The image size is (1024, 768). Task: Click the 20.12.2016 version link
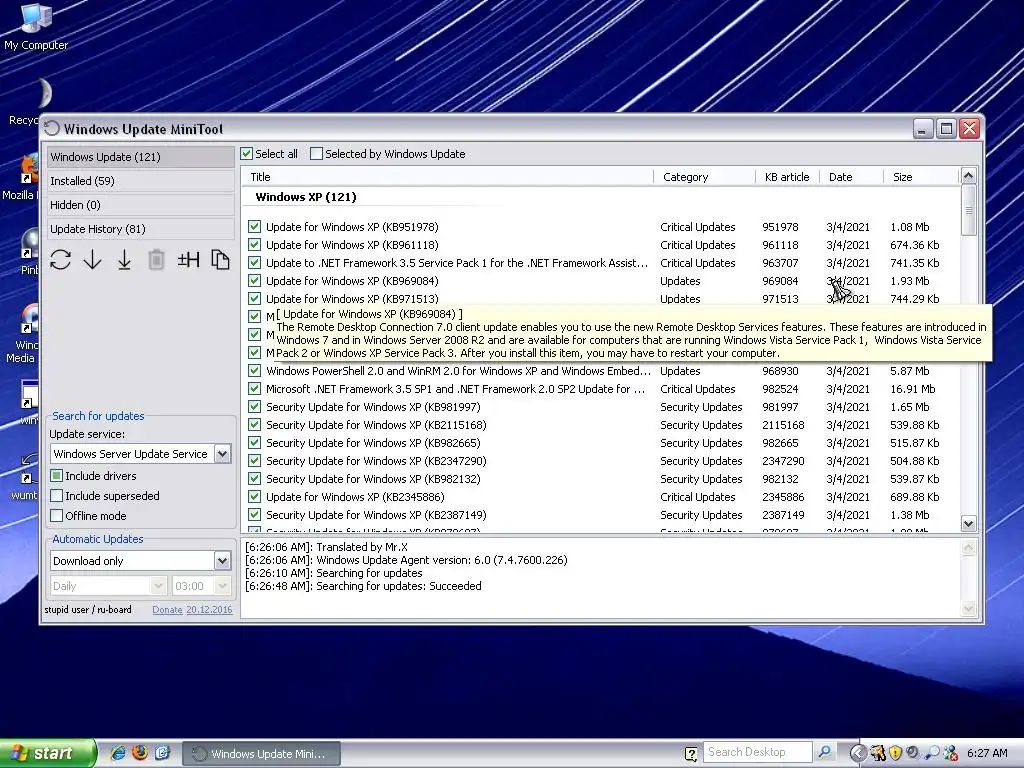coord(209,609)
